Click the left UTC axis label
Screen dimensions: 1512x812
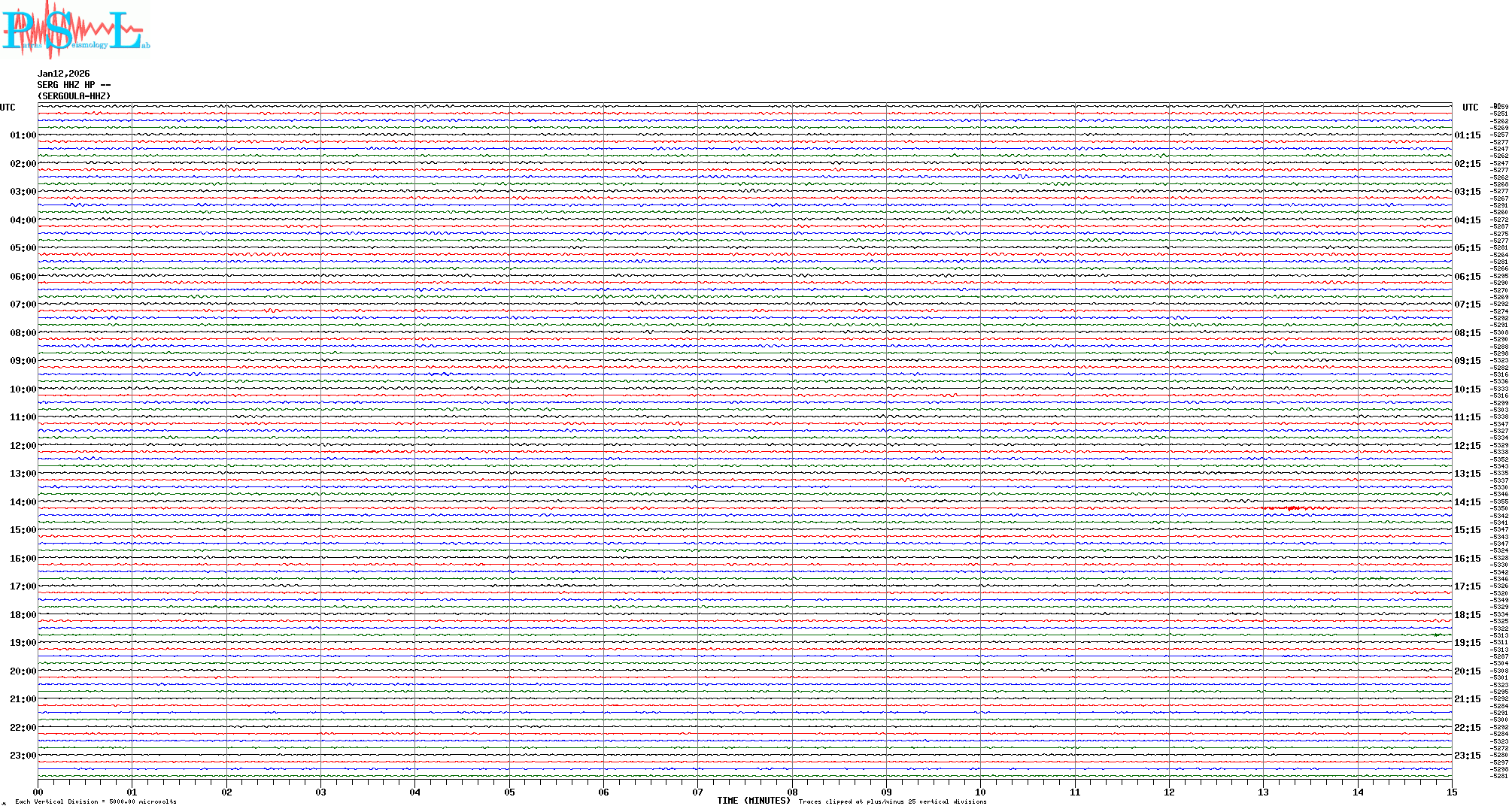[8, 108]
